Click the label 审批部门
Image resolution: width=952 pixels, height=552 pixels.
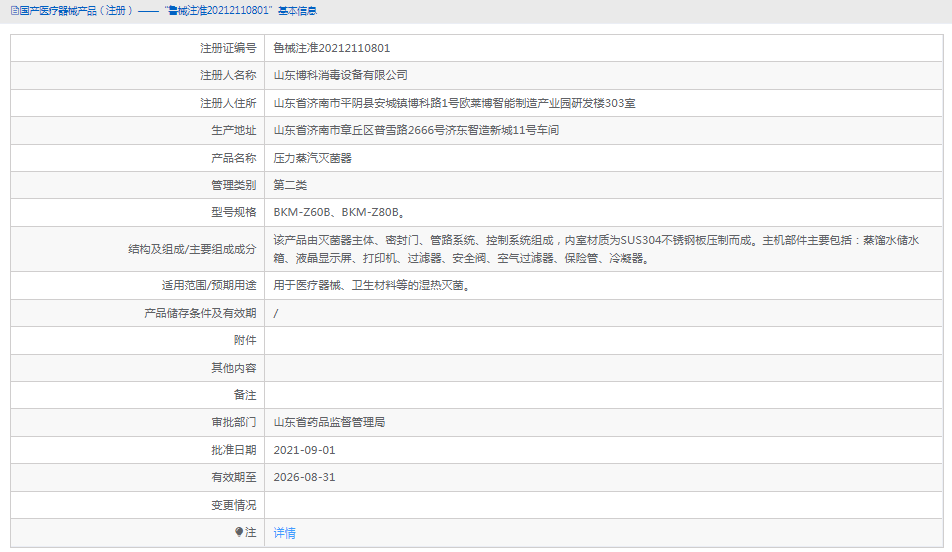tap(234, 422)
